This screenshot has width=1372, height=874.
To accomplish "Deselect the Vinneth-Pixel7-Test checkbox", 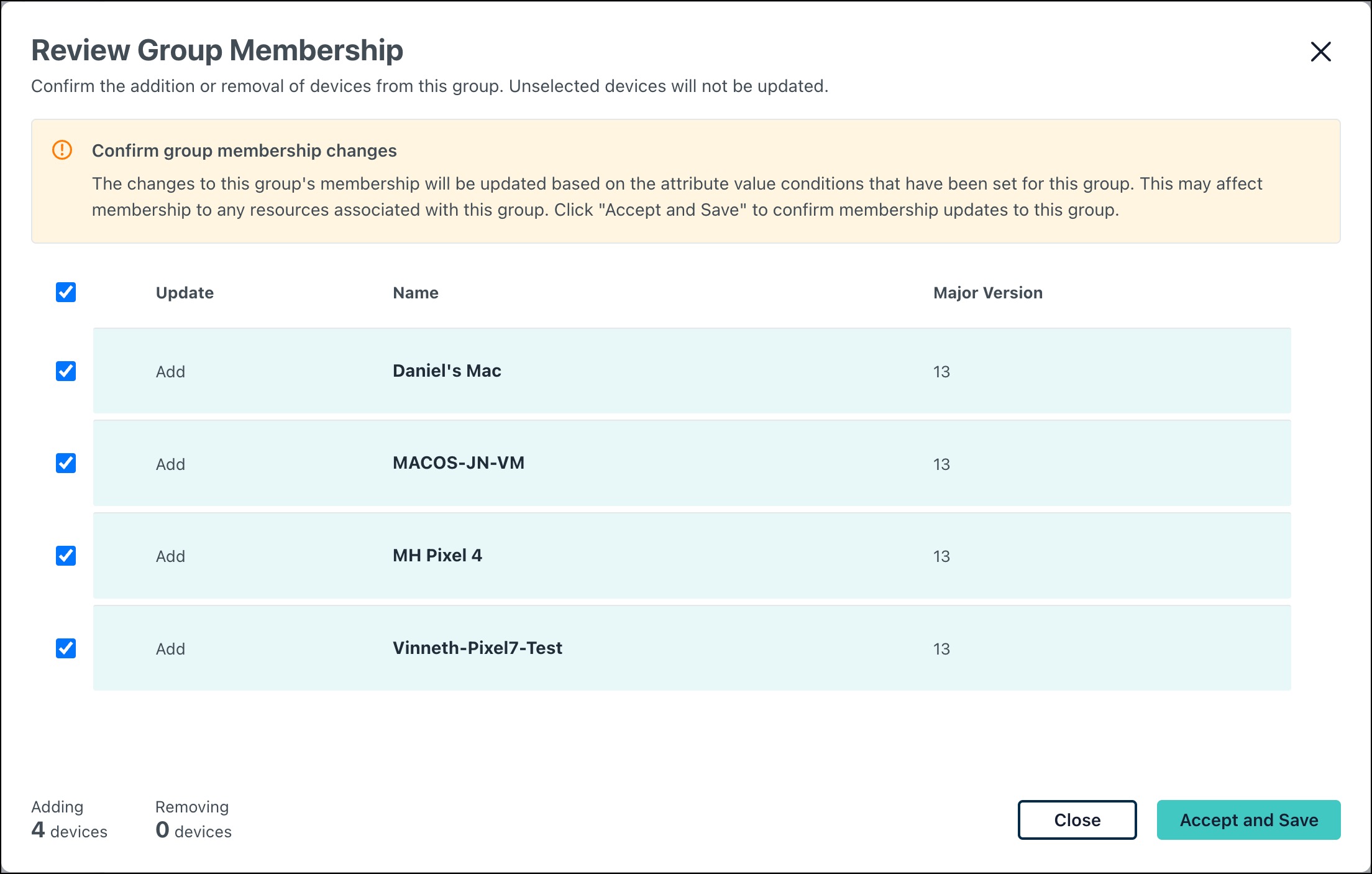I will click(x=66, y=648).
